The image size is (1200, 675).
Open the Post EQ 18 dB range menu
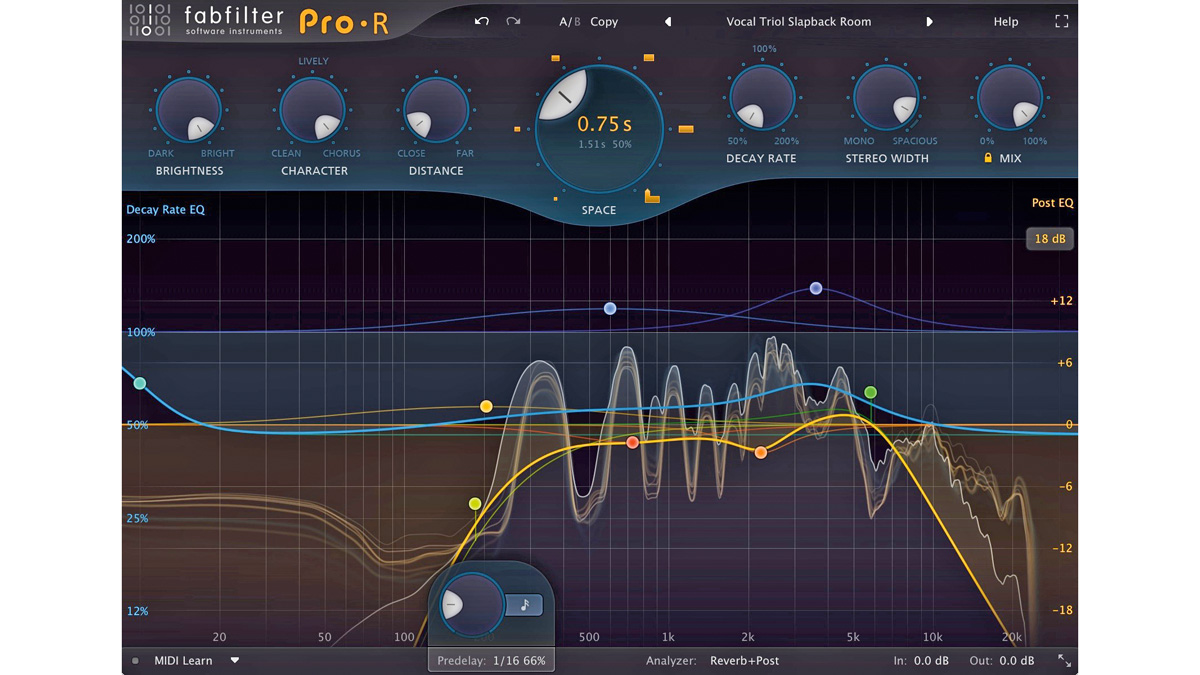(1049, 239)
